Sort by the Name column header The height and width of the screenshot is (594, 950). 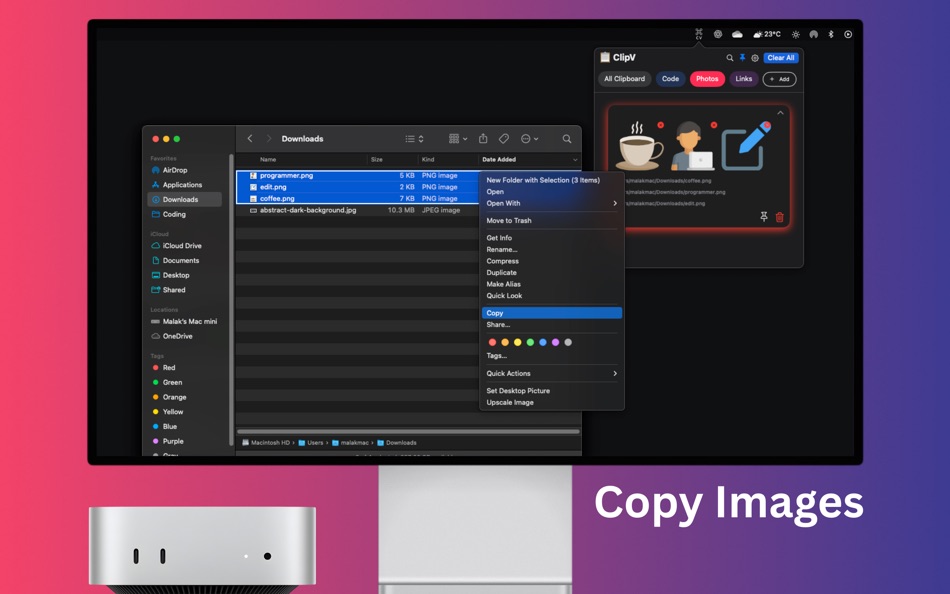(x=268, y=159)
